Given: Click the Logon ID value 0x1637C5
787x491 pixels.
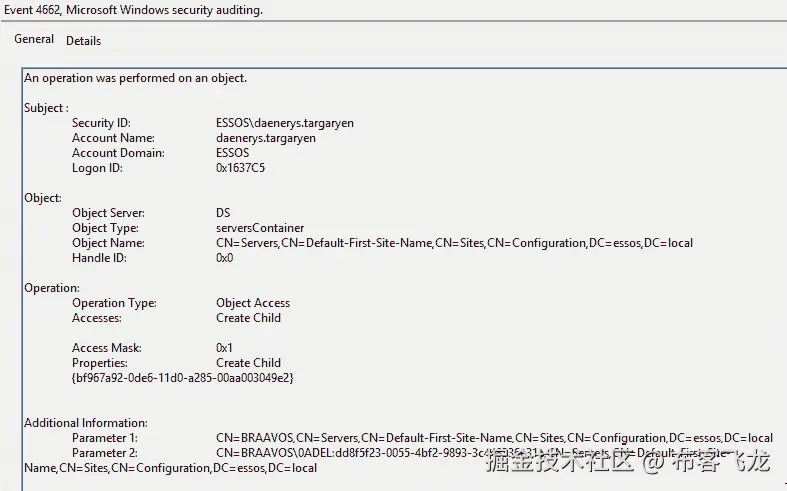Looking at the screenshot, I should (x=241, y=168).
